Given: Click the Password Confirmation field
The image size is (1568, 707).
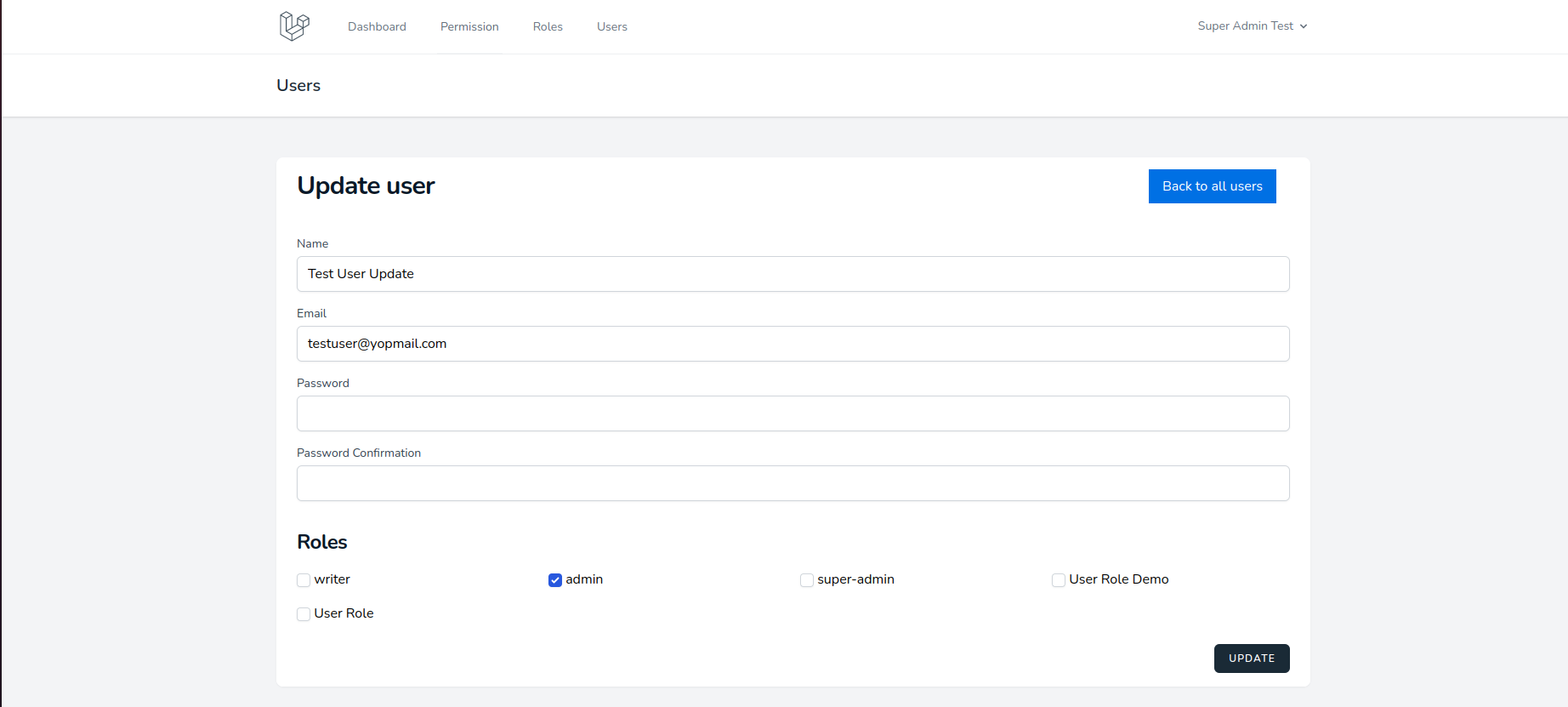Looking at the screenshot, I should (x=793, y=483).
